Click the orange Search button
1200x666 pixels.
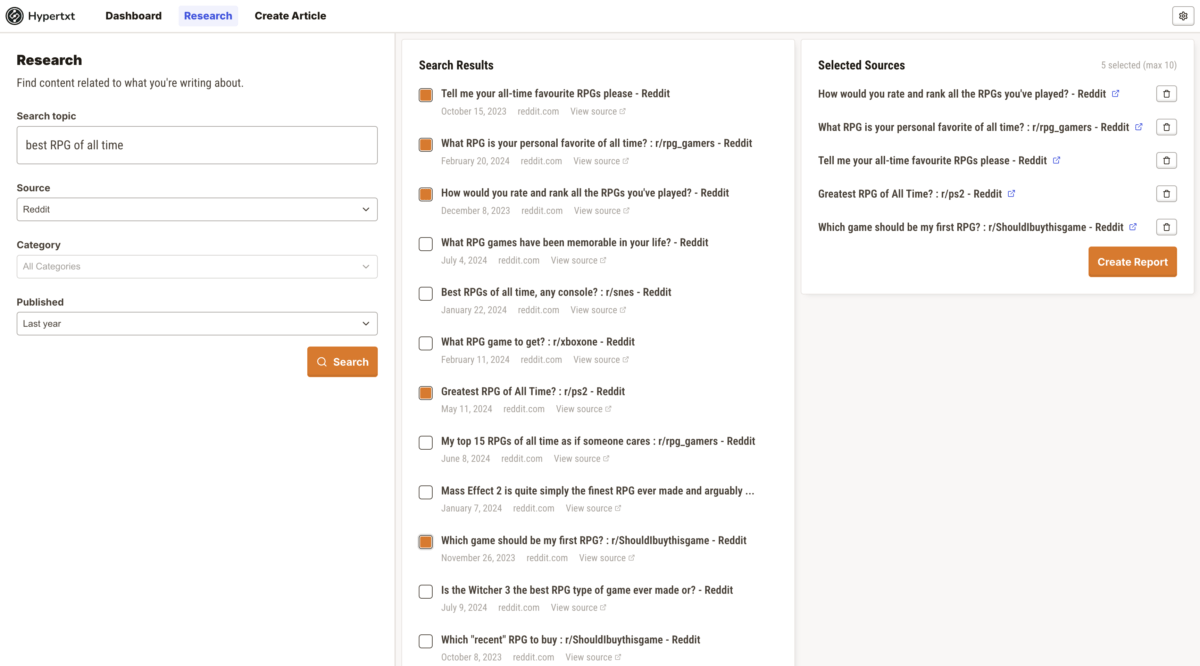point(342,362)
